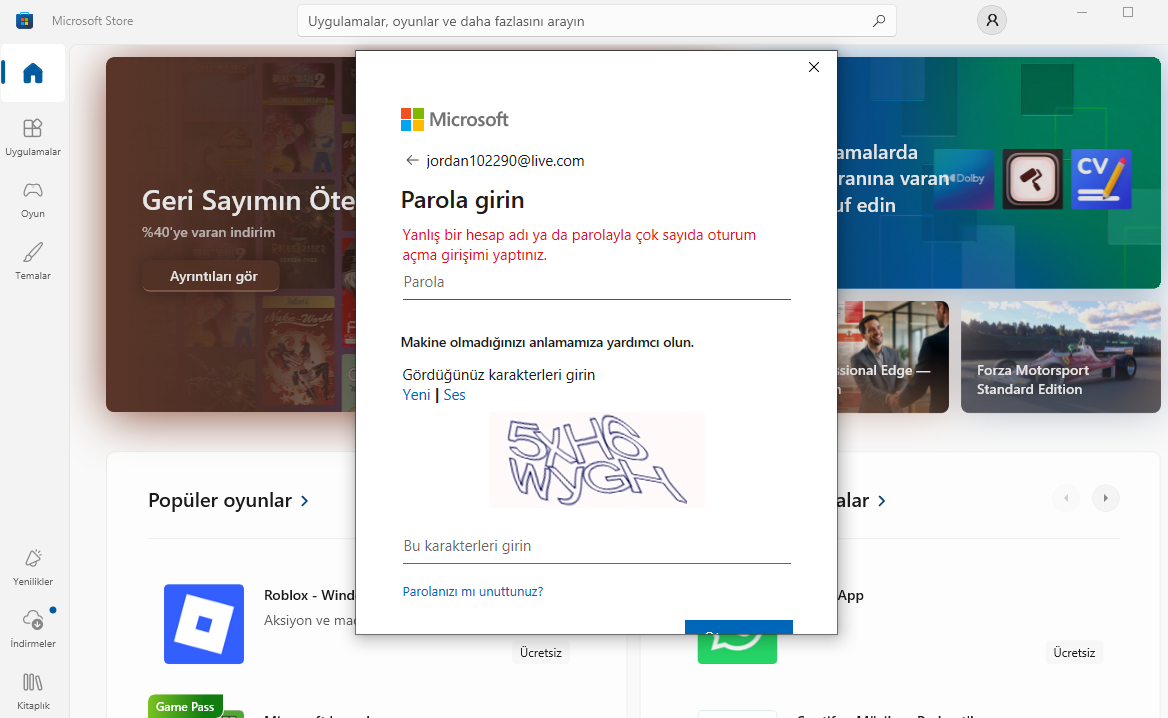This screenshot has width=1168, height=718.
Task: Maximize the Microsoft Store window
Action: tap(1128, 13)
